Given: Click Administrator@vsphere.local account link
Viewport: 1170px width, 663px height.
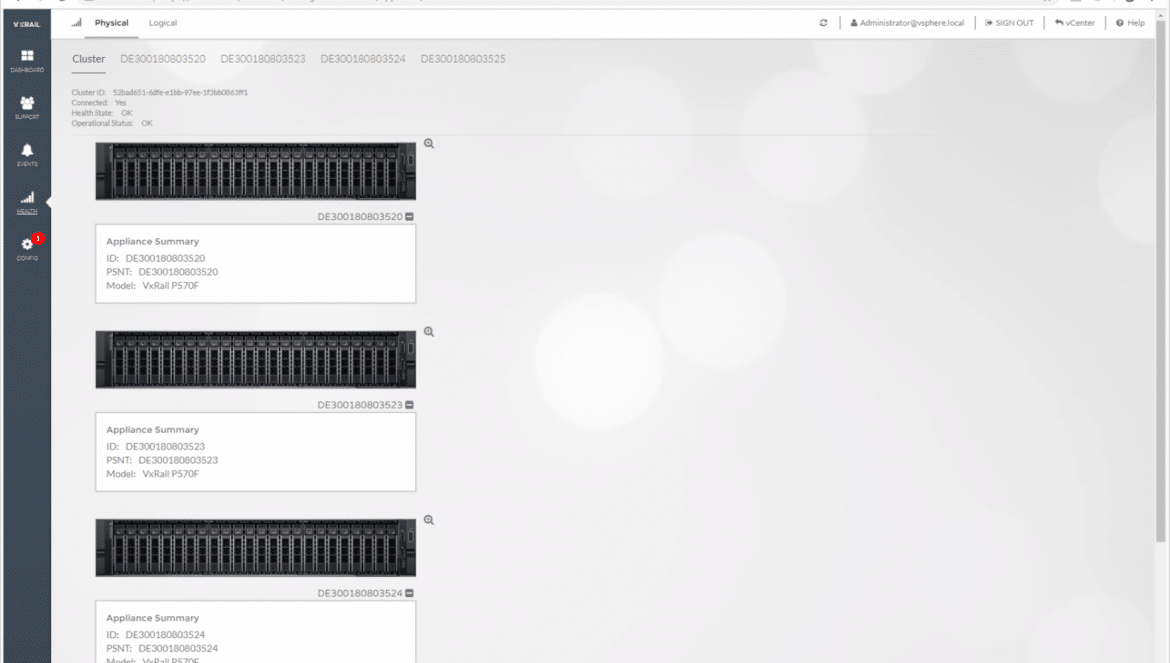Looking at the screenshot, I should pos(907,23).
